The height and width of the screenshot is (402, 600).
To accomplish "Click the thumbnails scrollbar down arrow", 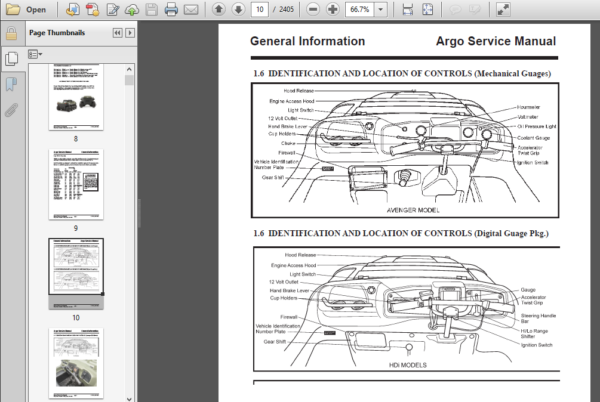I will click(x=129, y=398).
